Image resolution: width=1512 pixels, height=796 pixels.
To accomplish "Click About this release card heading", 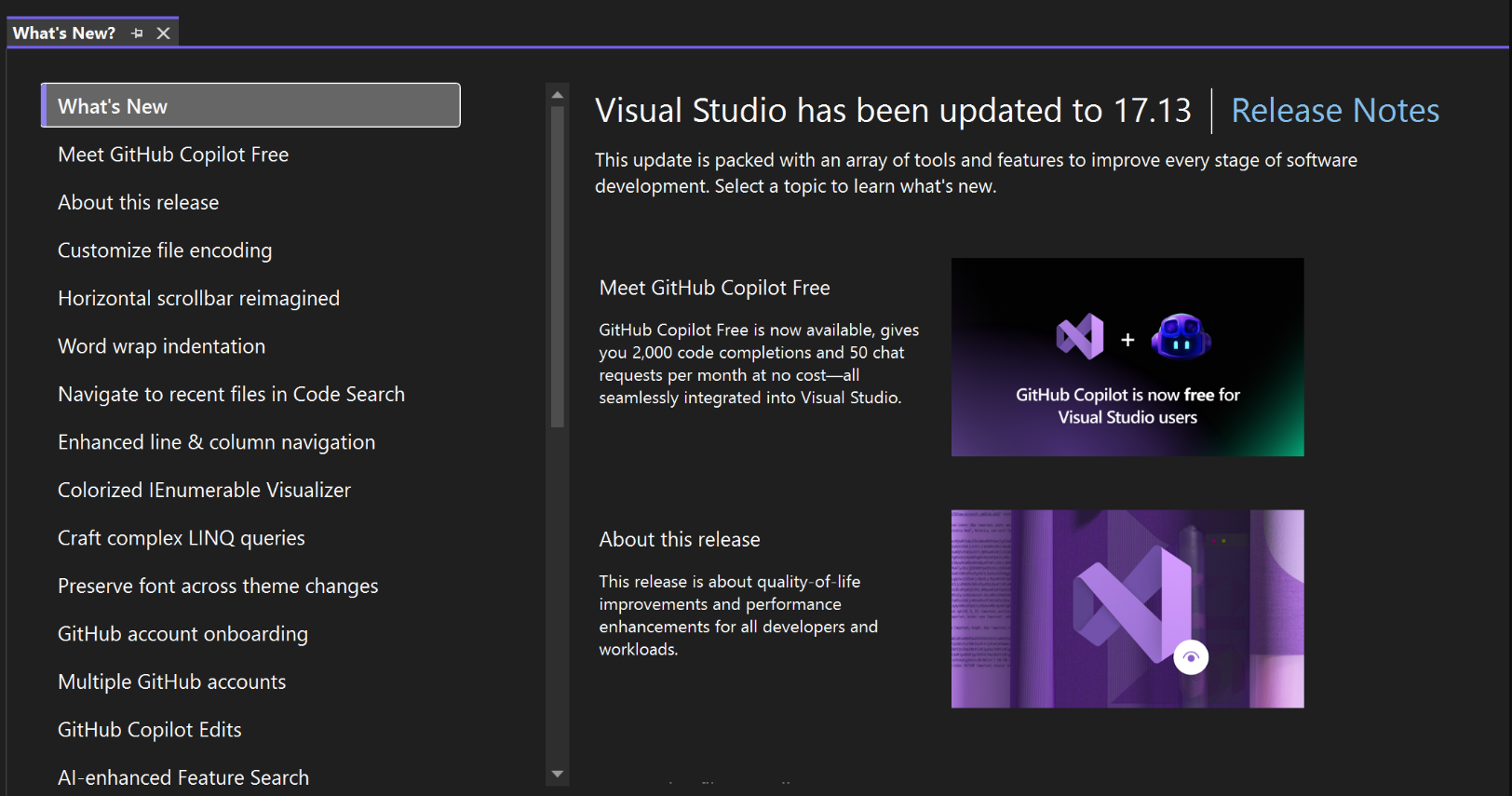I will (x=680, y=539).
